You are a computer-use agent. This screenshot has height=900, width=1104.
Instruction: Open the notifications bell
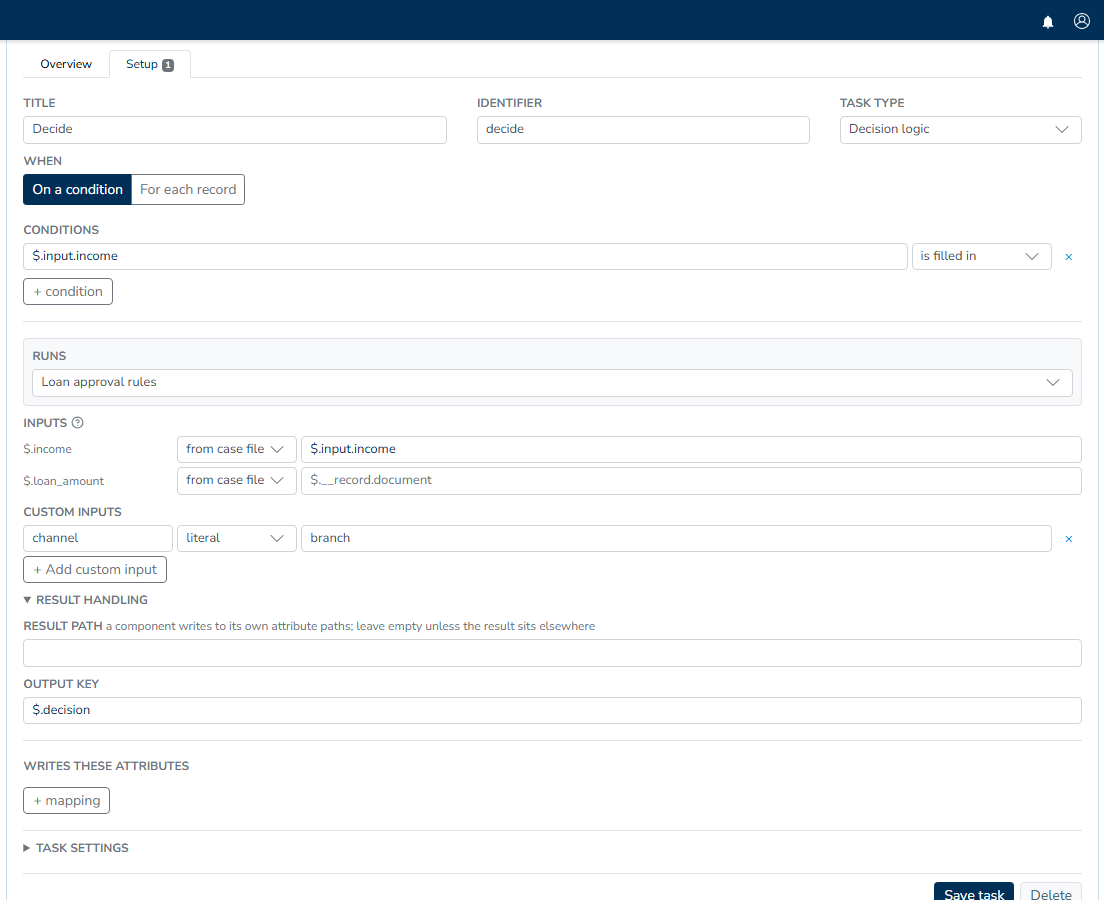[1048, 22]
